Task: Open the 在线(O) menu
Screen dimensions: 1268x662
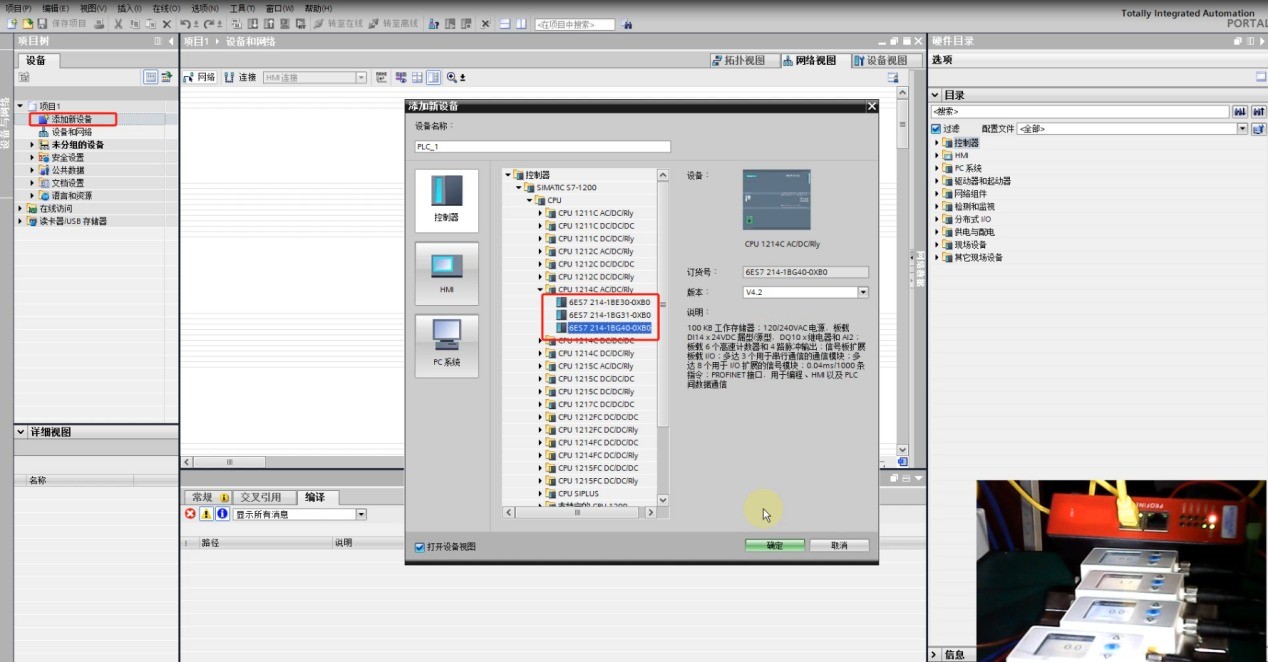Action: pyautogui.click(x=166, y=8)
